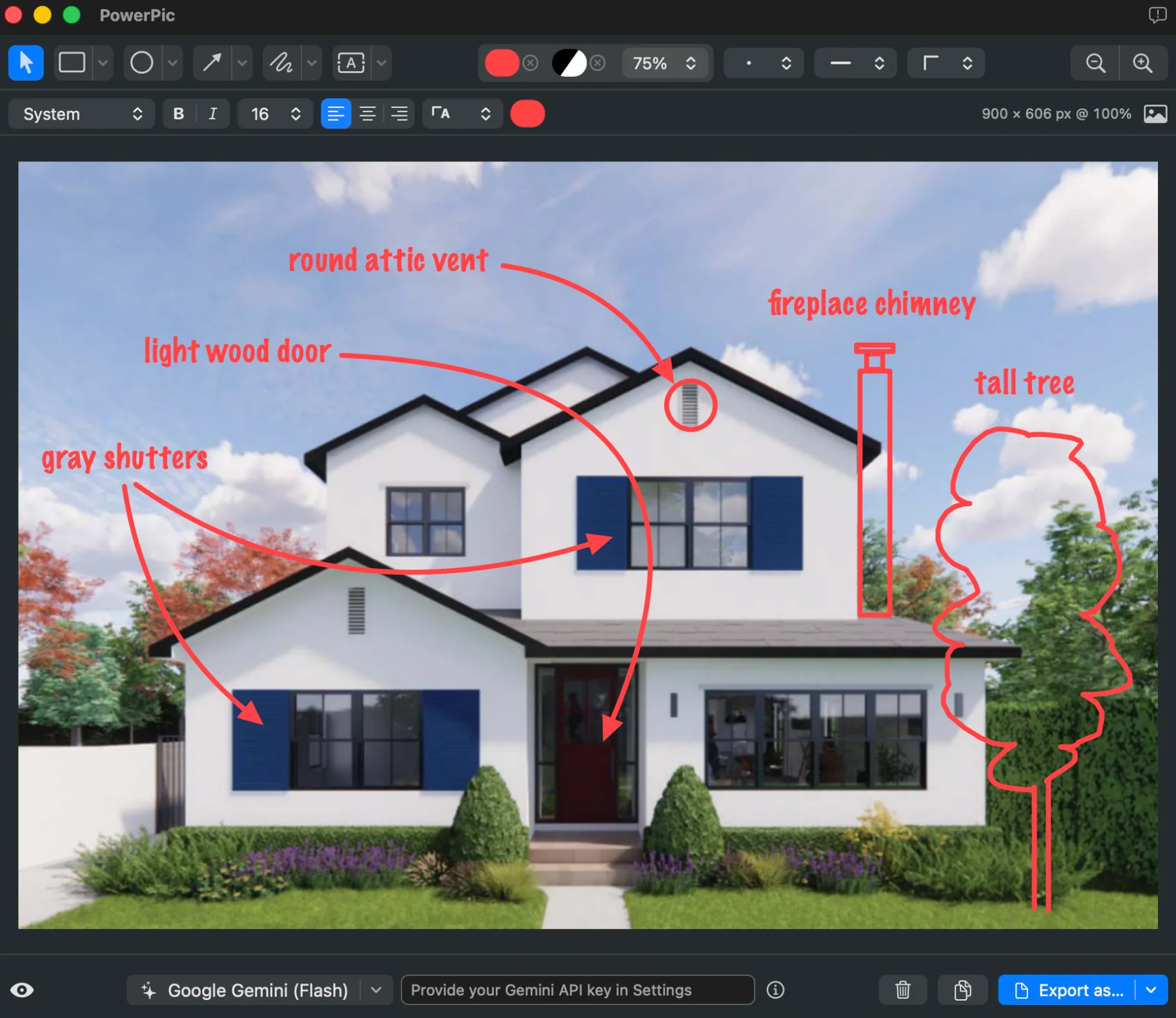Expand the text tool options chevron

pos(381,63)
